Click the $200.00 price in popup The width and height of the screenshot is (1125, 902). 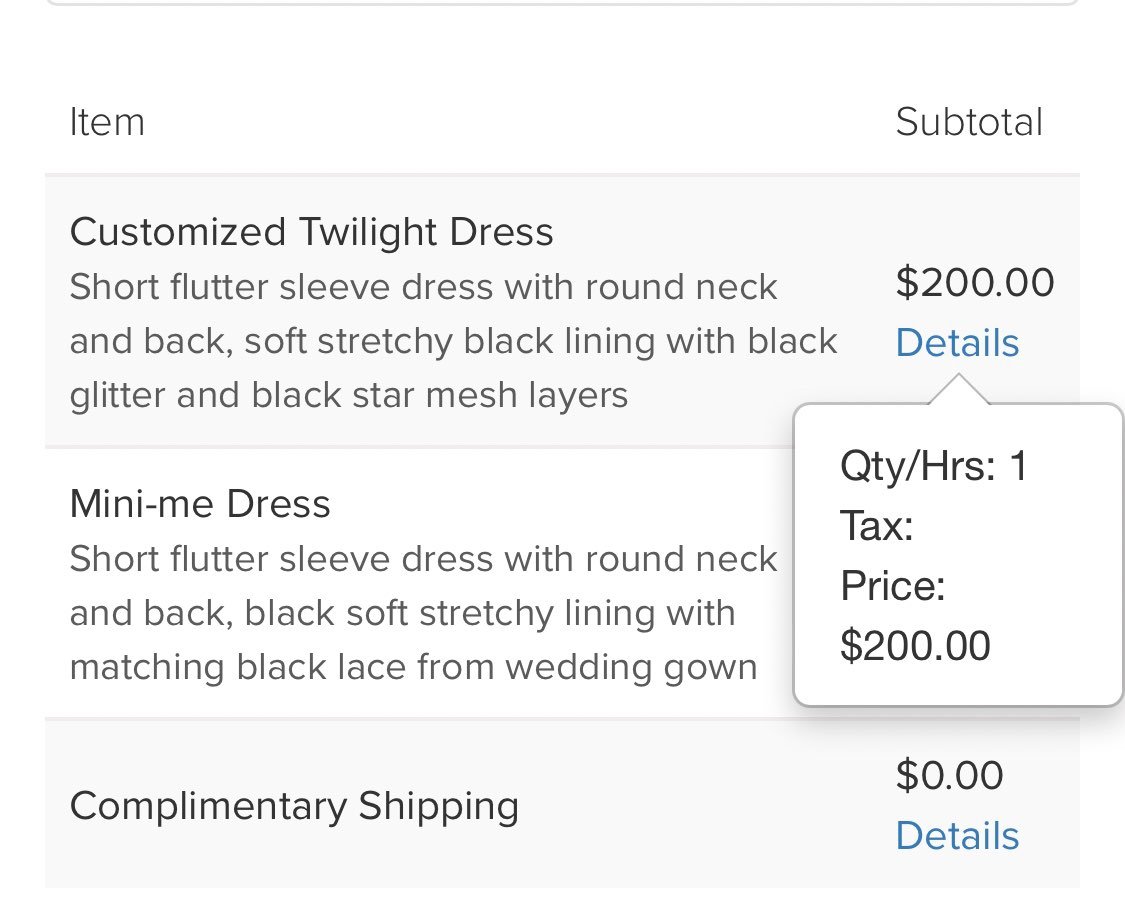point(915,646)
